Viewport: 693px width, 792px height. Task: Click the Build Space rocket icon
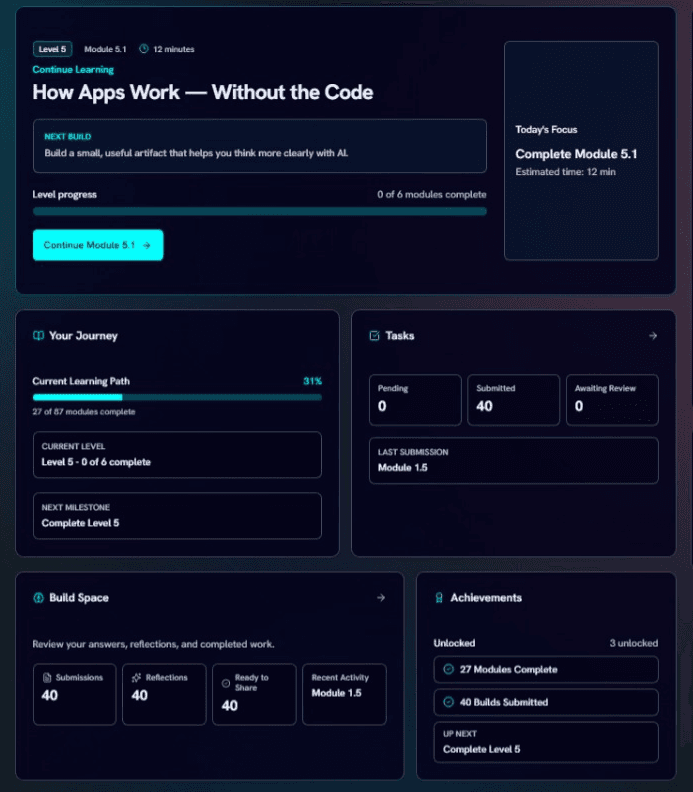38,598
